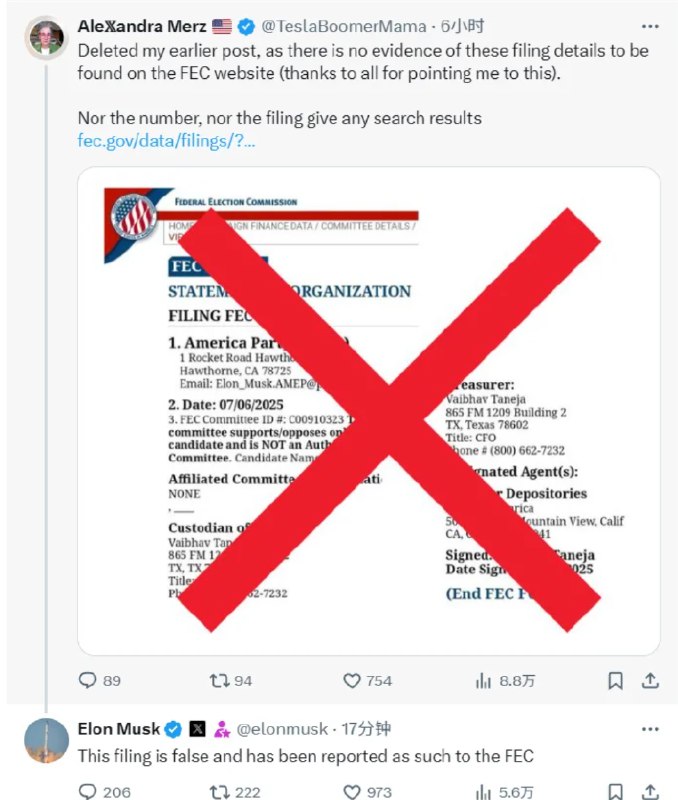Open Alexandra Merz's profile picture
Viewport: 678px width, 800px height.
46,38
